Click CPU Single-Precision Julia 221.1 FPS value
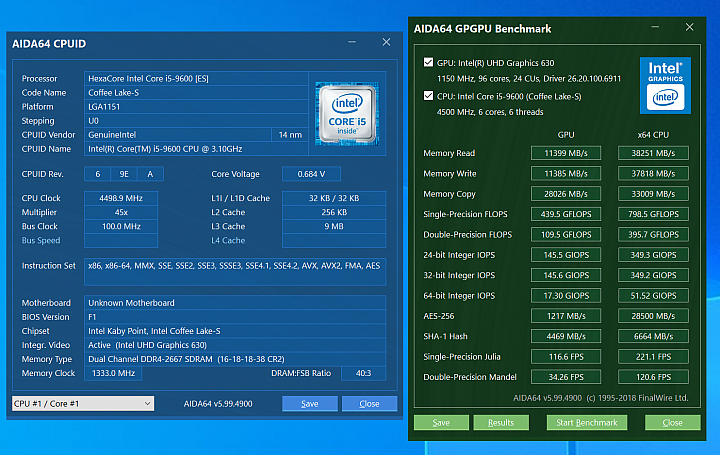Image resolution: width=720 pixels, height=455 pixels. [x=653, y=357]
